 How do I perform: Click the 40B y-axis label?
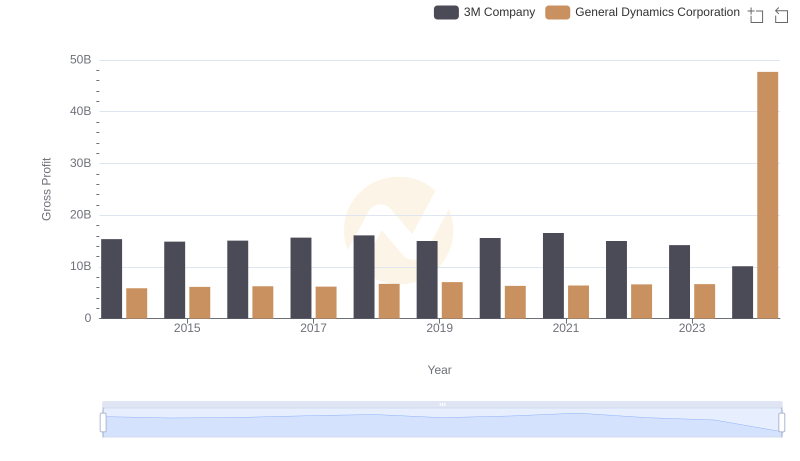[80, 111]
